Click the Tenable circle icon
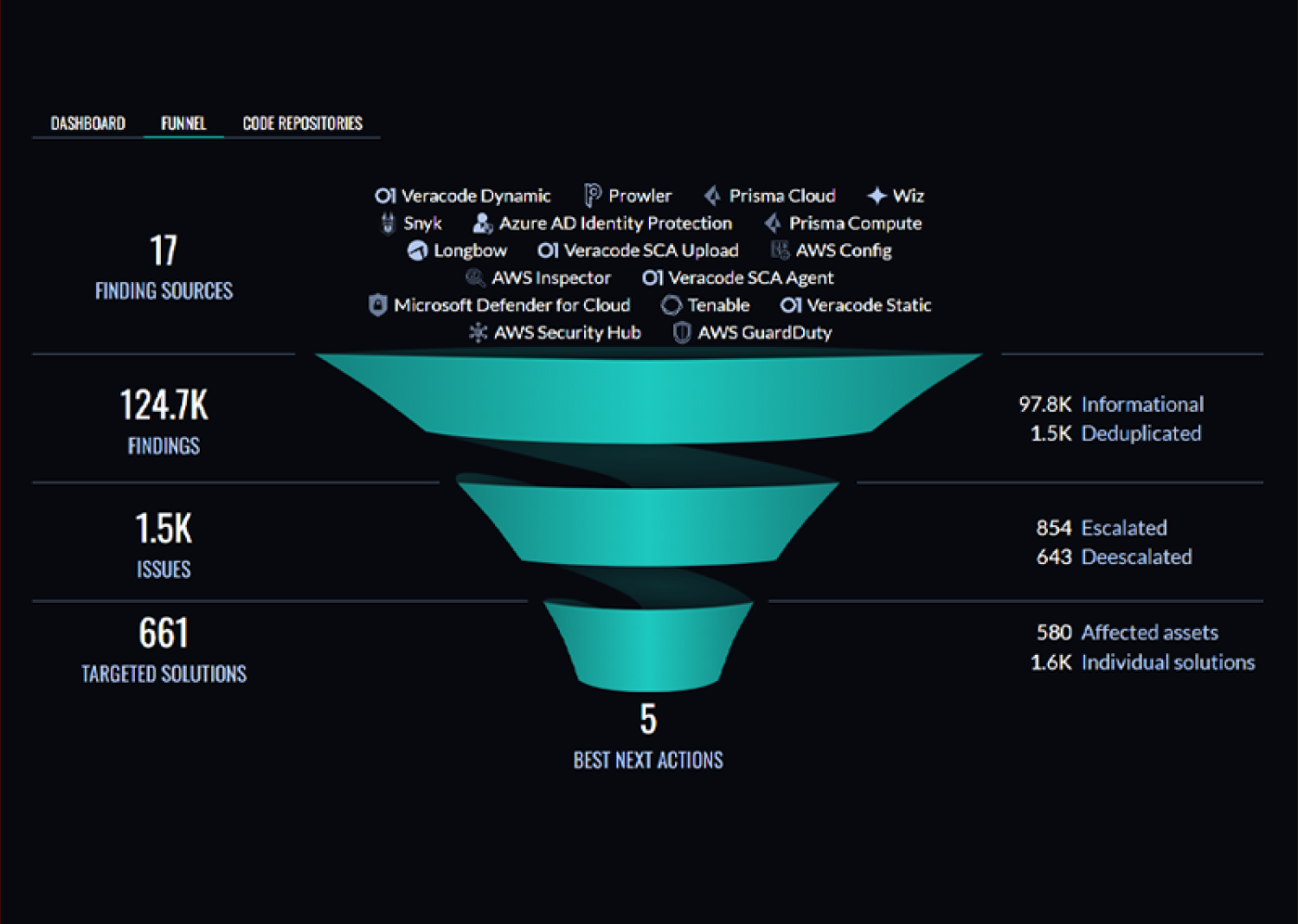This screenshot has height=924, width=1298. tap(671, 305)
